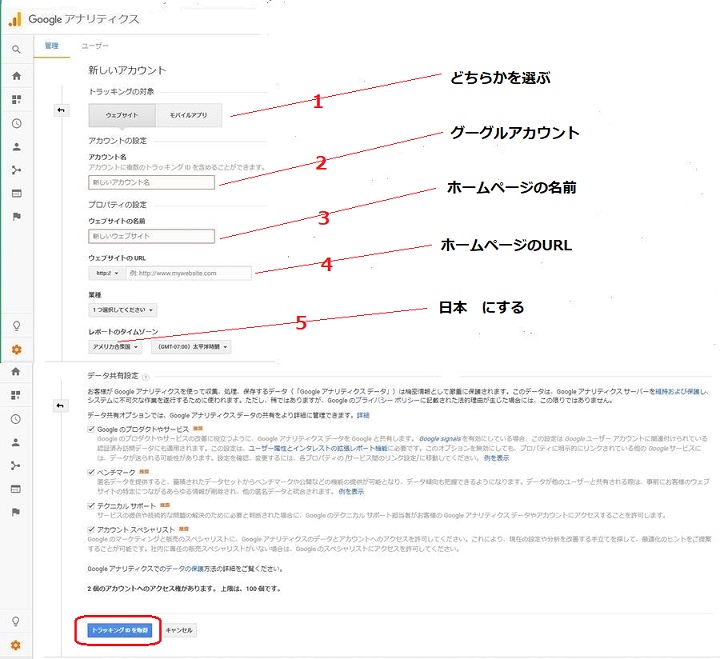The width and height of the screenshot is (720, 659).
Task: Open the (GMT-07:00) 太平洋時間 time zone dropdown
Action: [191, 347]
